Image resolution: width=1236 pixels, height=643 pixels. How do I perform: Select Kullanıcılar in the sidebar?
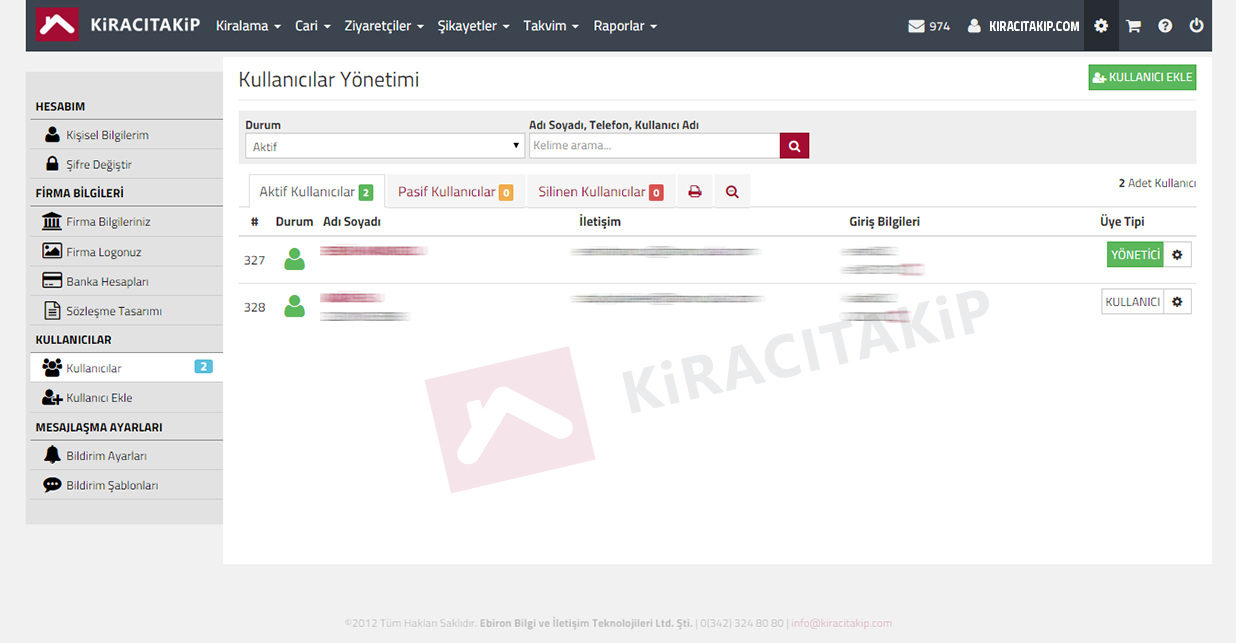[125, 368]
